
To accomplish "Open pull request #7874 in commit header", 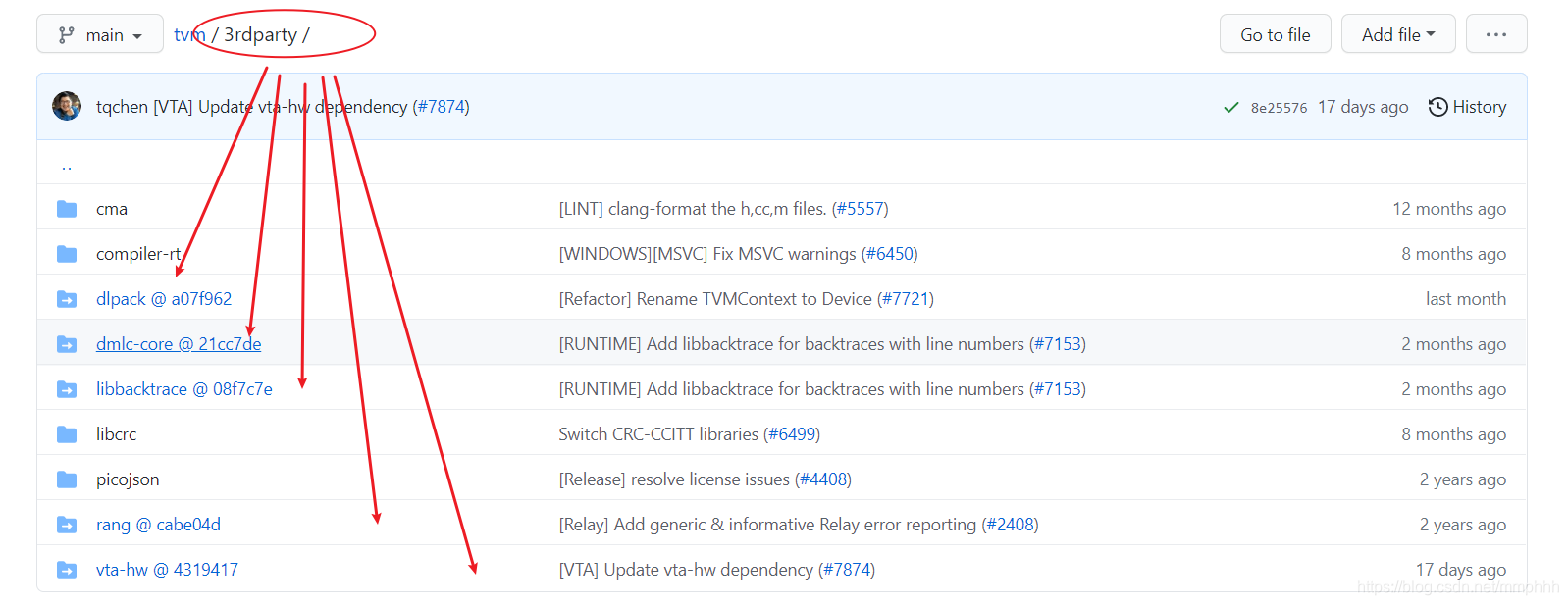I will click(444, 107).
